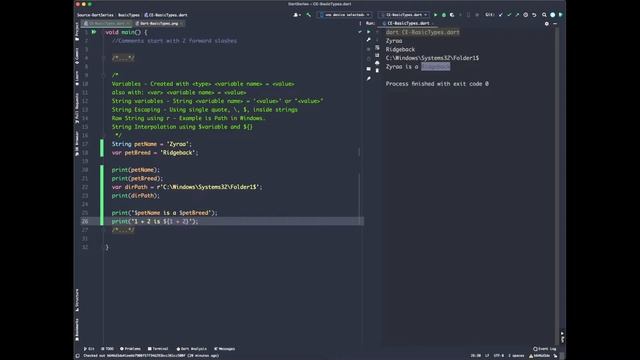Click the Git commit checkmark icon

(x=509, y=15)
